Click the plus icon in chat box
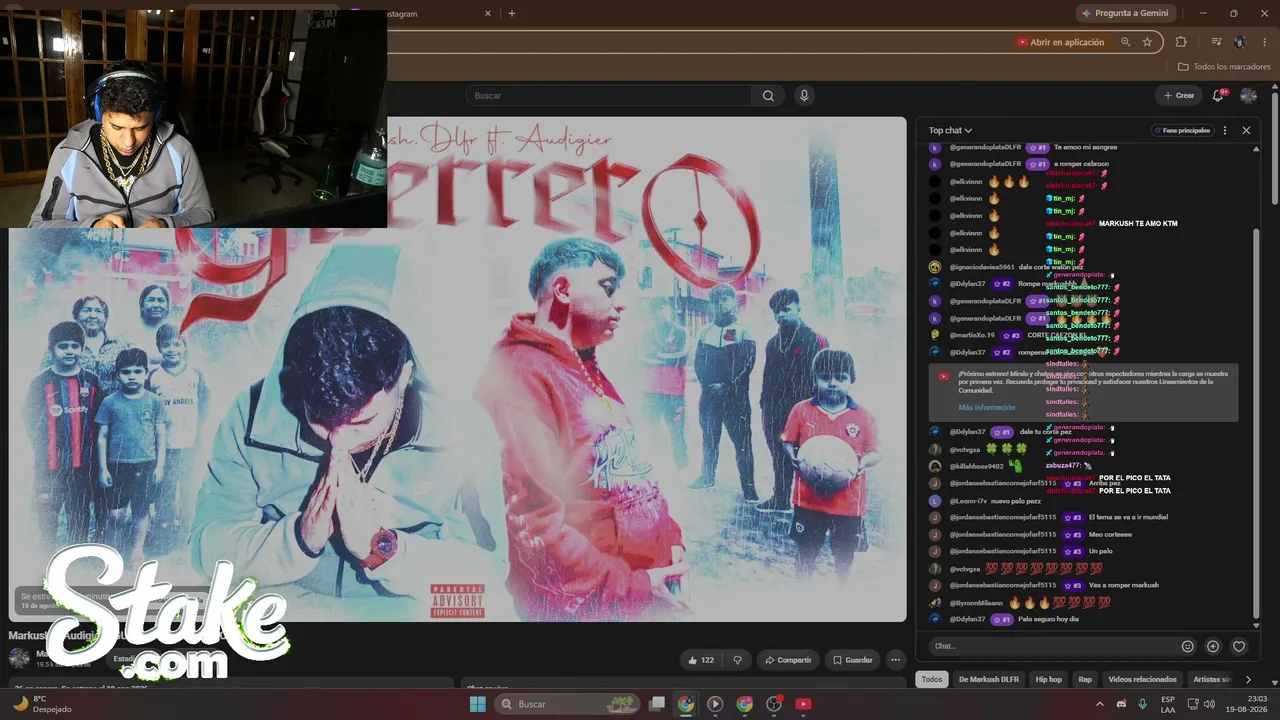The width and height of the screenshot is (1280, 720). (1213, 647)
